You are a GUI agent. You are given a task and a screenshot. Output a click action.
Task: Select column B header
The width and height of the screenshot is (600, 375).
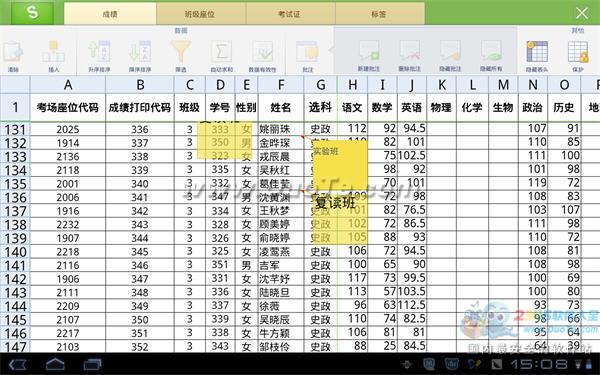140,85
